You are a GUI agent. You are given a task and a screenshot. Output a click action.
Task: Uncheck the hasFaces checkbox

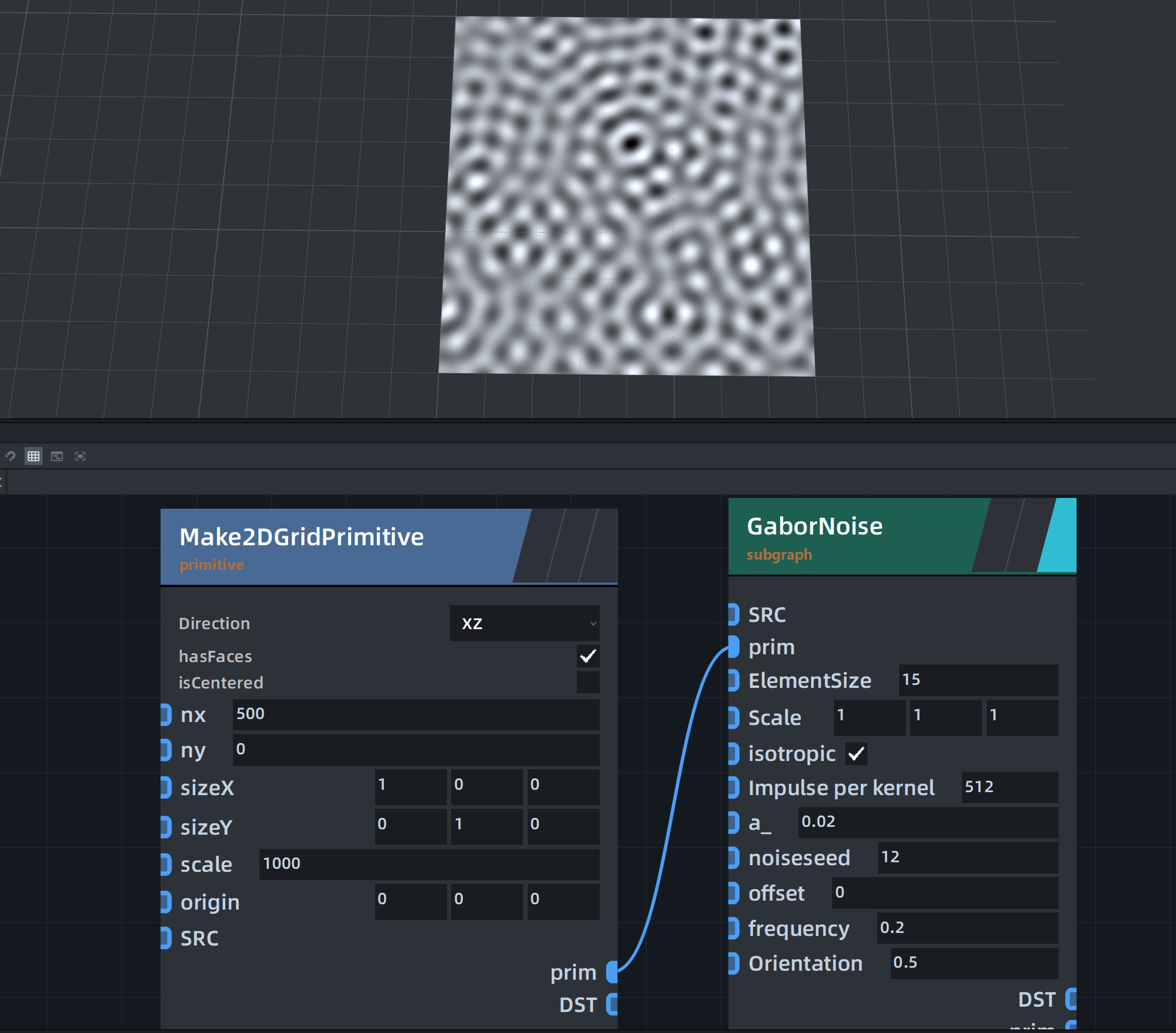(x=588, y=656)
